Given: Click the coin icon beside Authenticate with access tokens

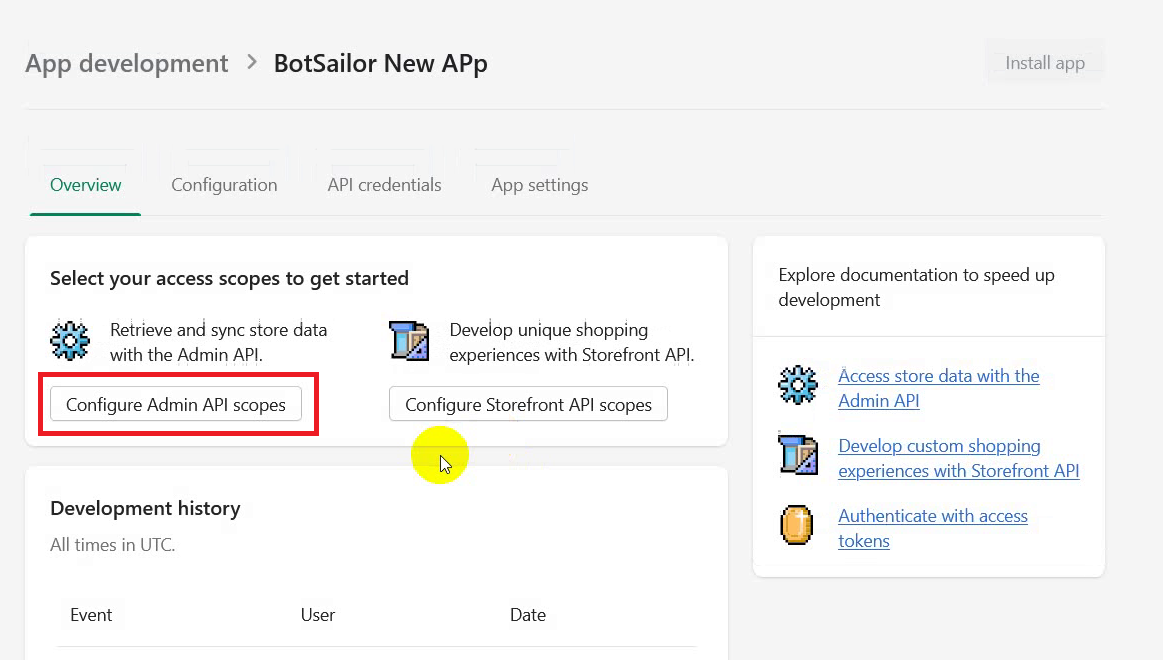Looking at the screenshot, I should point(797,525).
